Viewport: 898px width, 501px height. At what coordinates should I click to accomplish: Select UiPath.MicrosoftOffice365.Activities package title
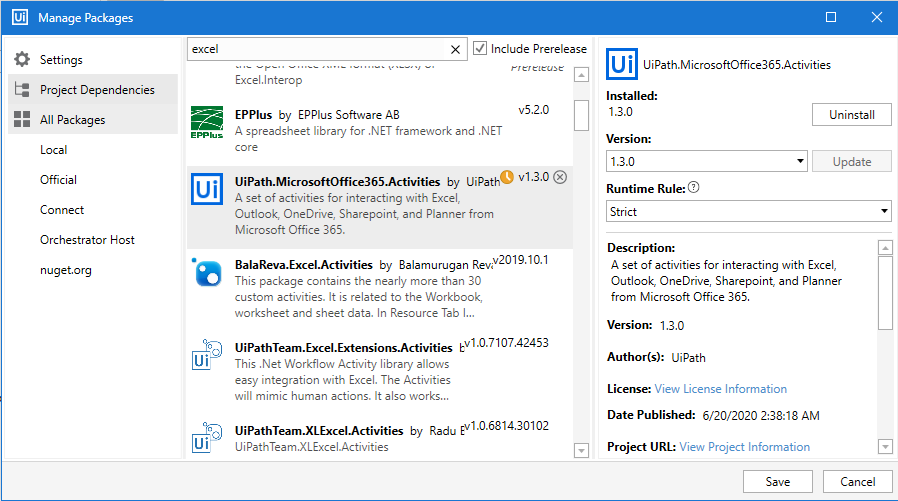337,182
